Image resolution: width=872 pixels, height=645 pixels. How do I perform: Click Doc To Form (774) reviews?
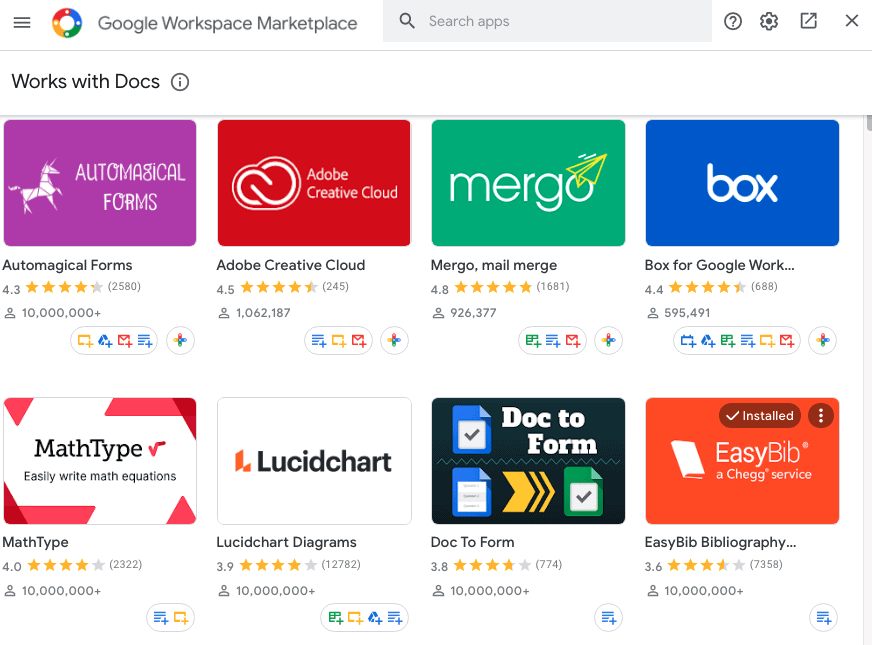point(549,564)
